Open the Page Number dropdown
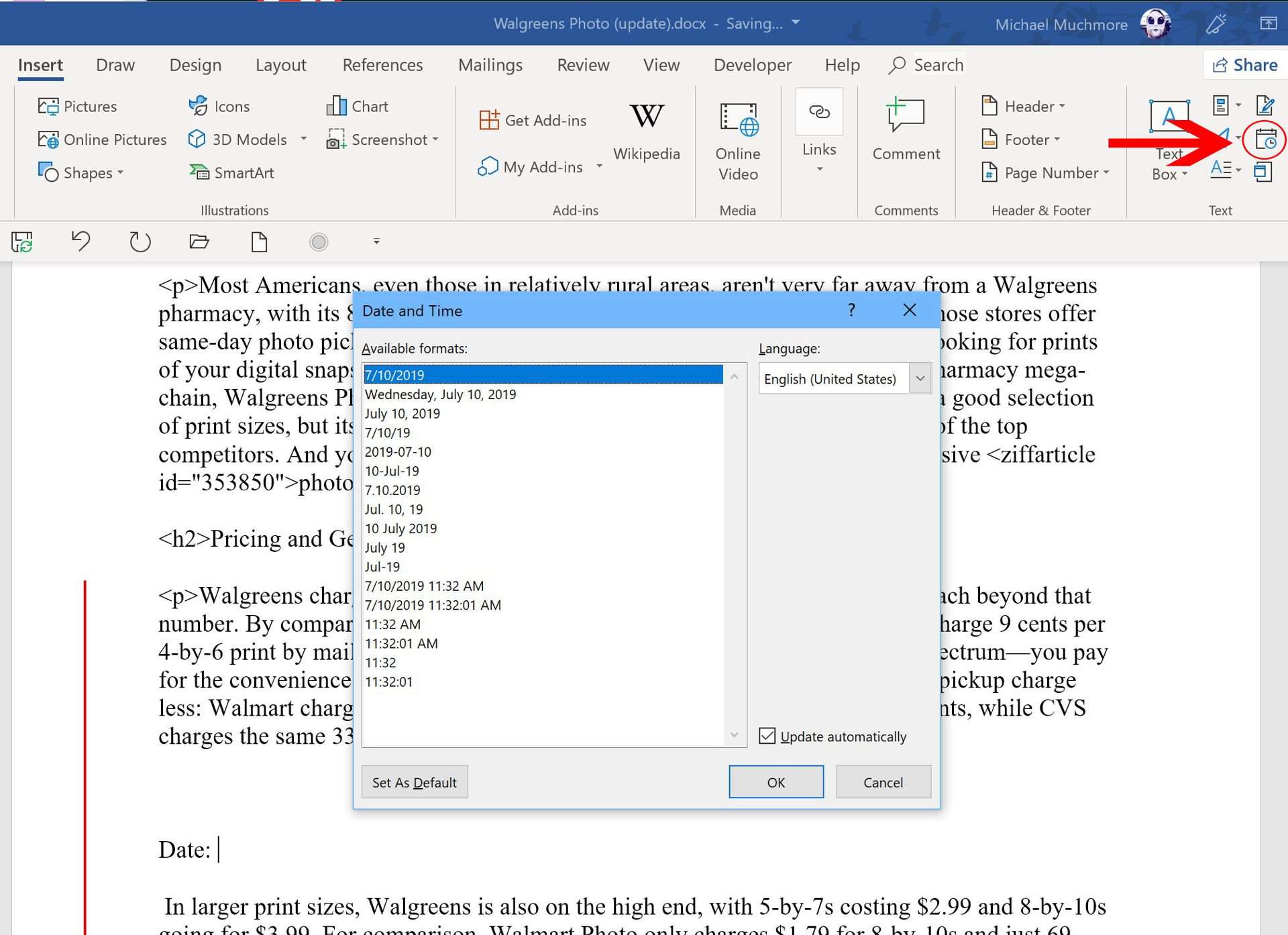The image size is (1288, 935). pyautogui.click(x=1045, y=172)
